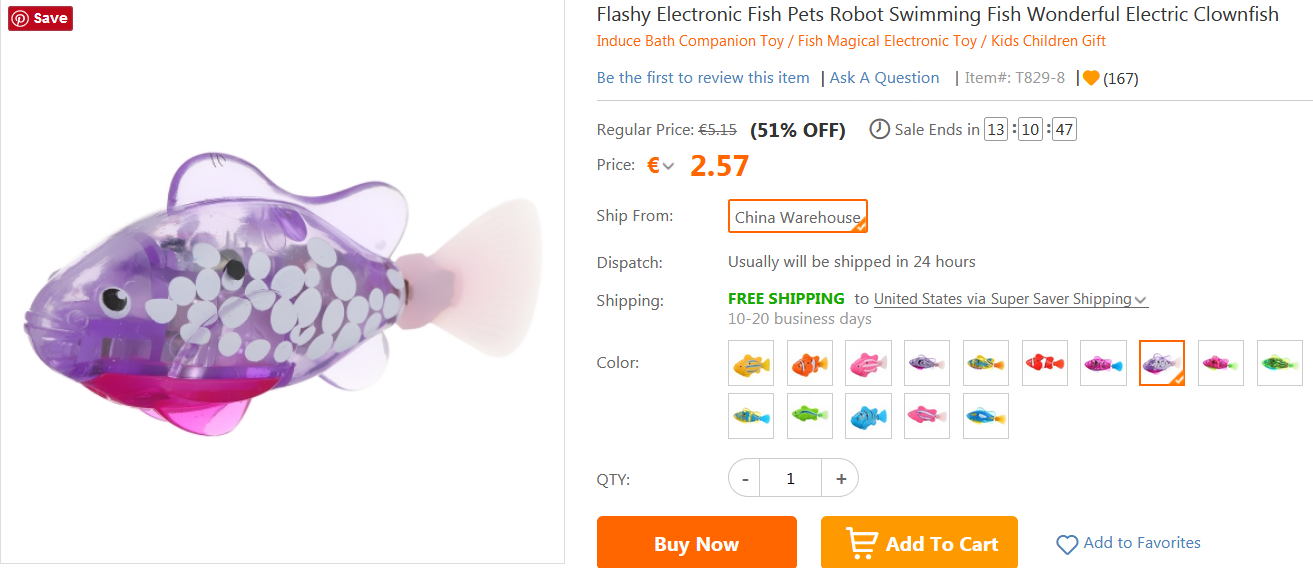The width and height of the screenshot is (1313, 568).
Task: Click the Ask A Question link
Action: 885,78
